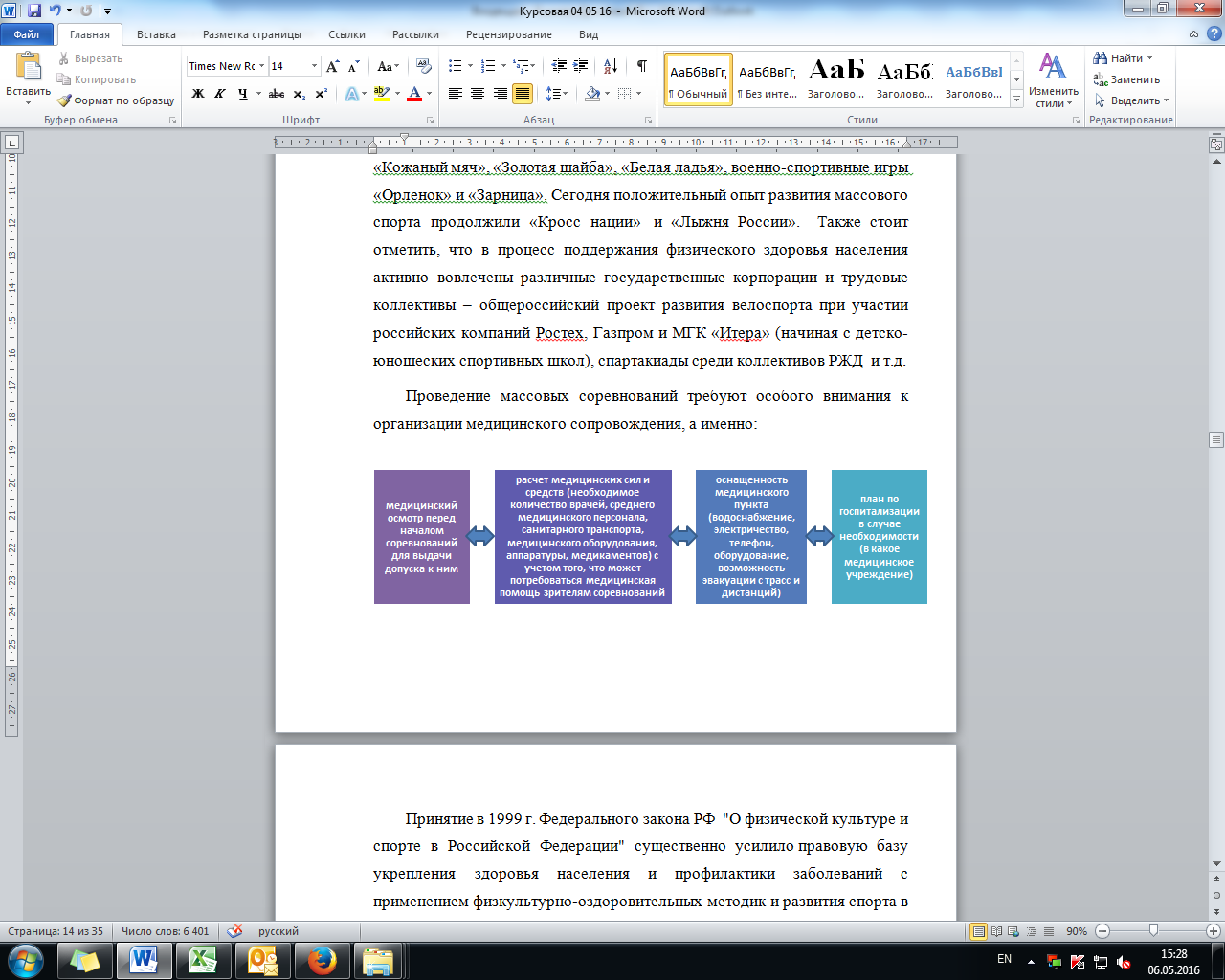Open the font name dropdown (Times New Roman)
Image resolution: width=1225 pixels, height=980 pixels.
(261, 66)
